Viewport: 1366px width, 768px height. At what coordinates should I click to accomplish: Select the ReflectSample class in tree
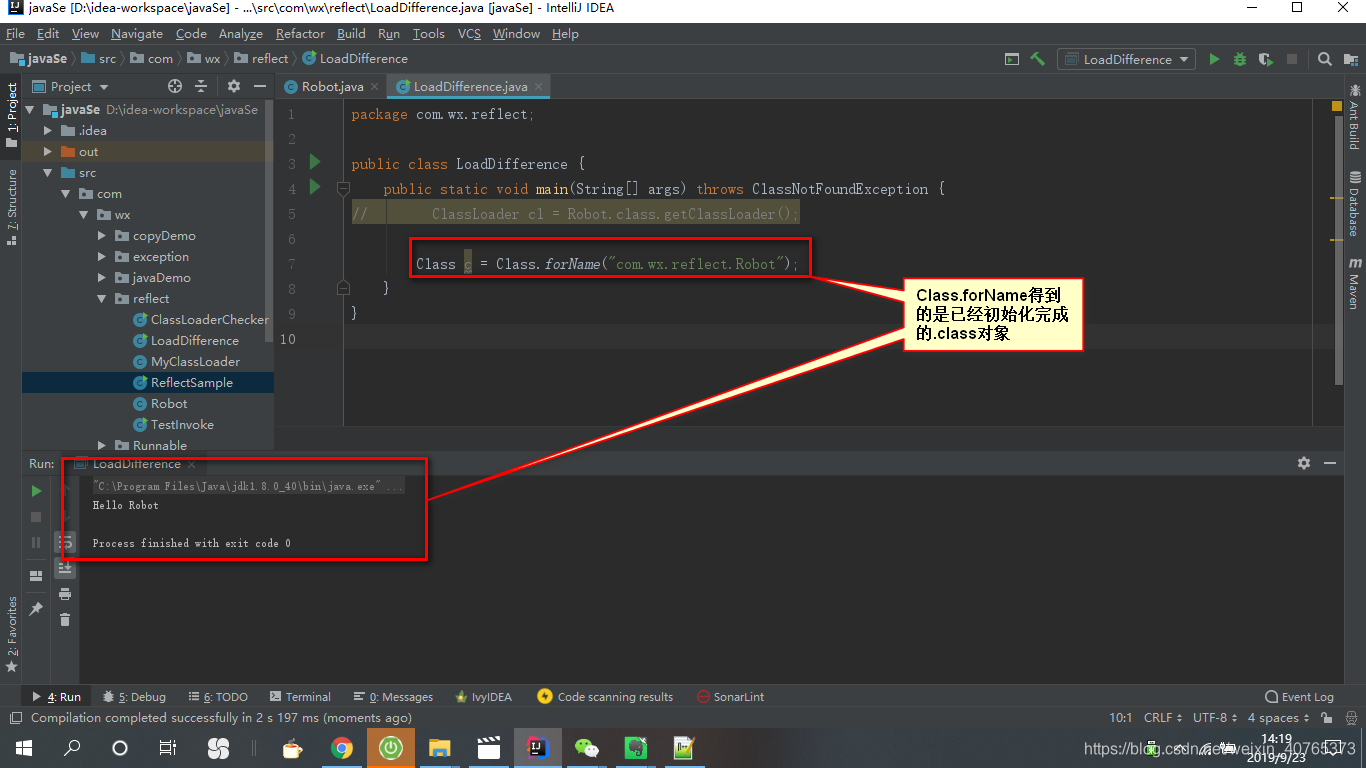point(191,383)
